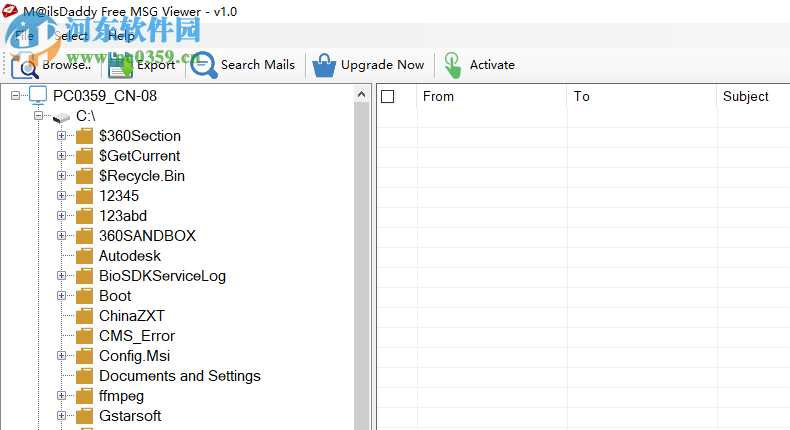790x430 pixels.
Task: Click the Search Mails button label
Action: (x=258, y=65)
